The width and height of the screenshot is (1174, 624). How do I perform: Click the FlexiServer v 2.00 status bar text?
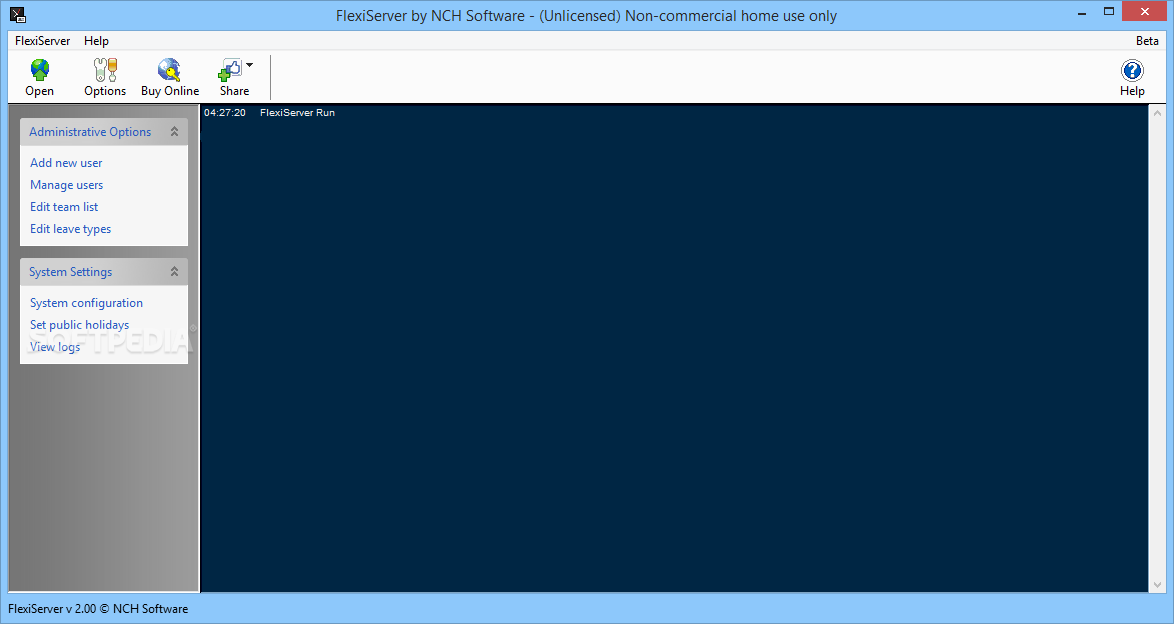click(x=98, y=609)
